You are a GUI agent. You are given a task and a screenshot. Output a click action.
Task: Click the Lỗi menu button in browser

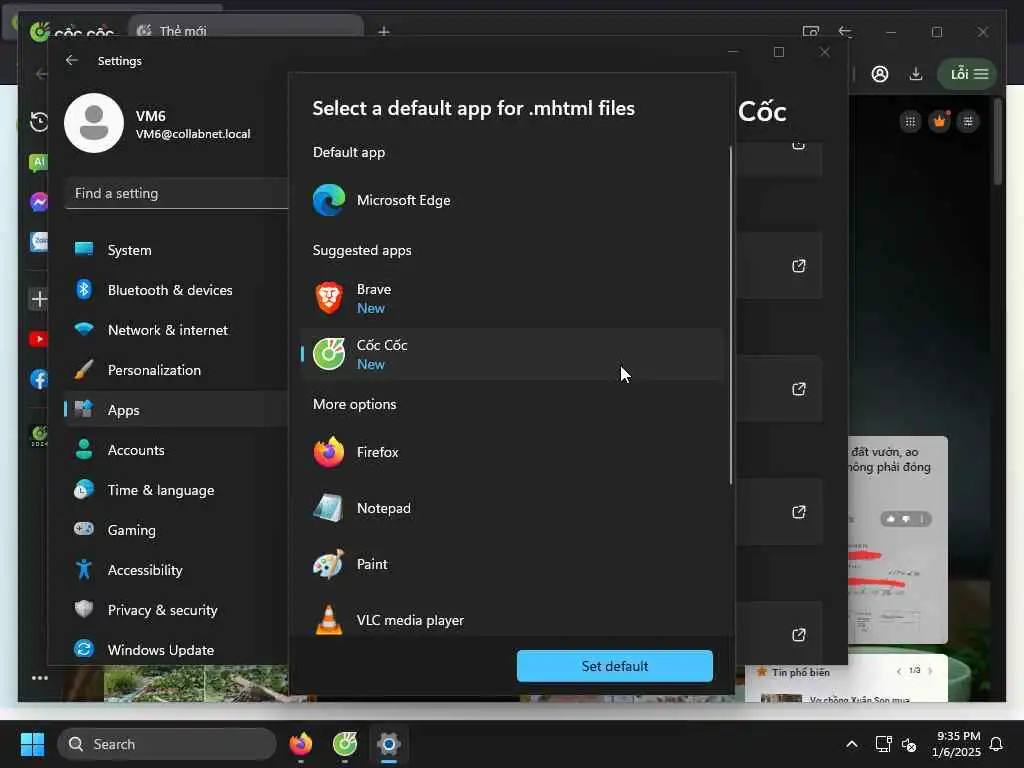968,74
